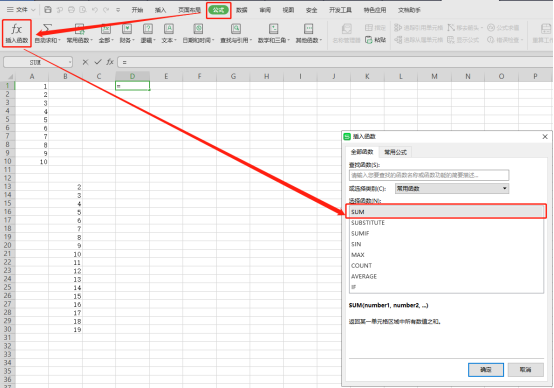Click the select-all corner of the grid
554x388 pixels.
[x=8, y=76]
